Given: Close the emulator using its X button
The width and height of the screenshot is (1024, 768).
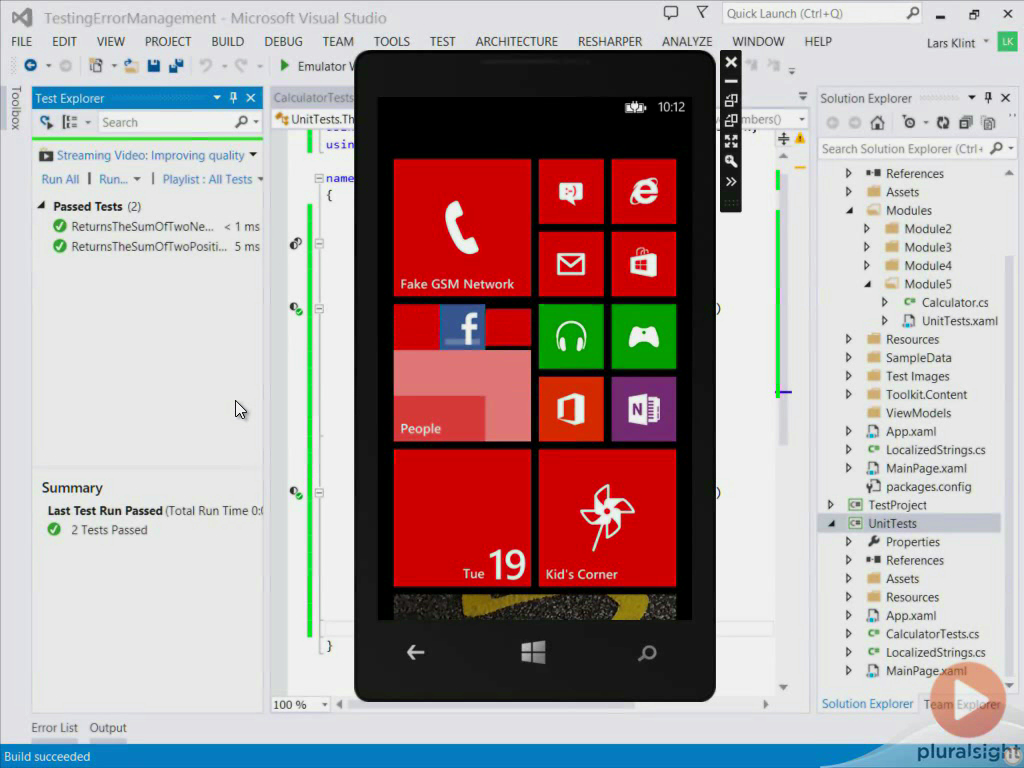Looking at the screenshot, I should pos(731,62).
